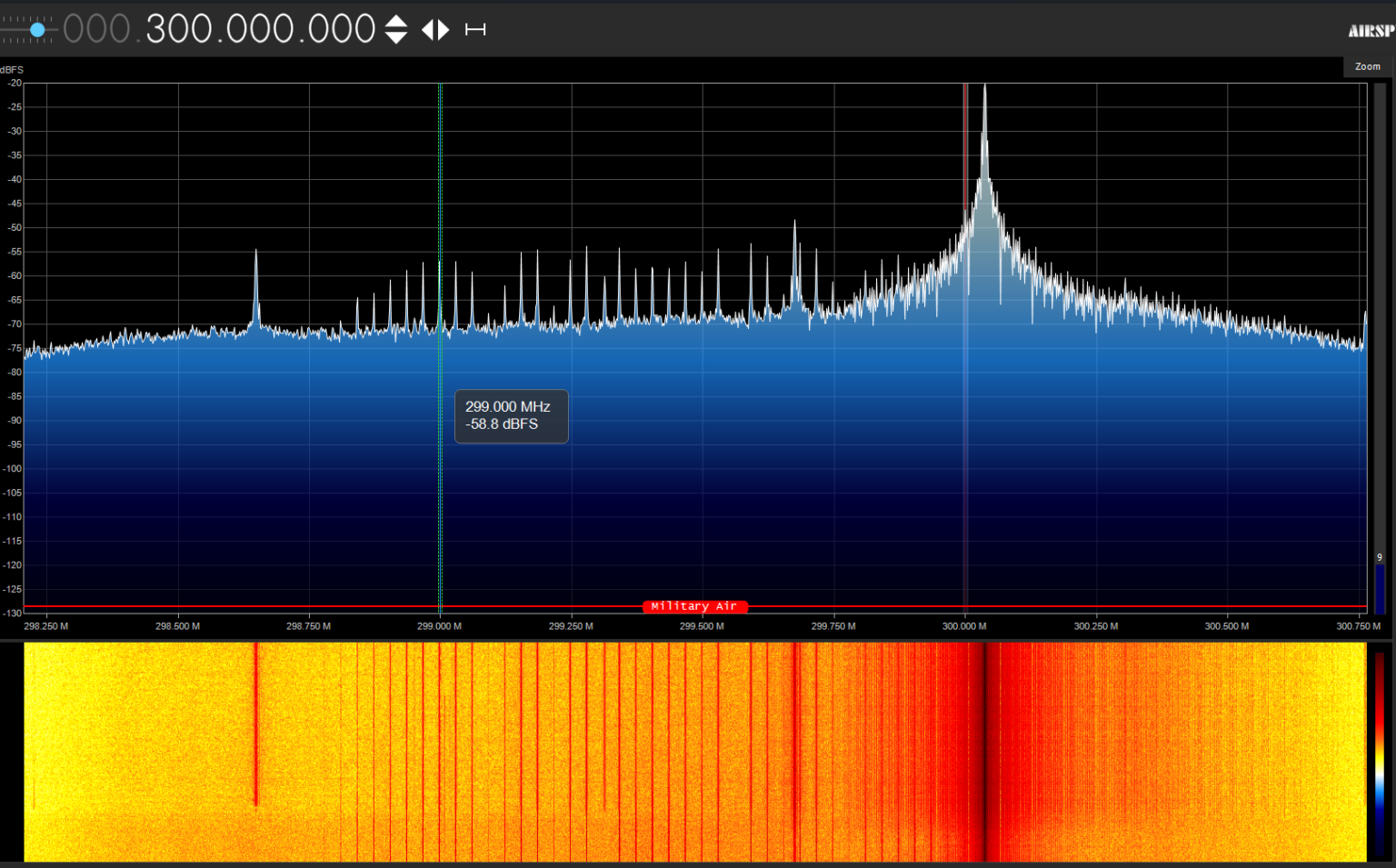Click the last '000' Hz frequency digits
Screen dimensions: 1396x868
(342, 30)
